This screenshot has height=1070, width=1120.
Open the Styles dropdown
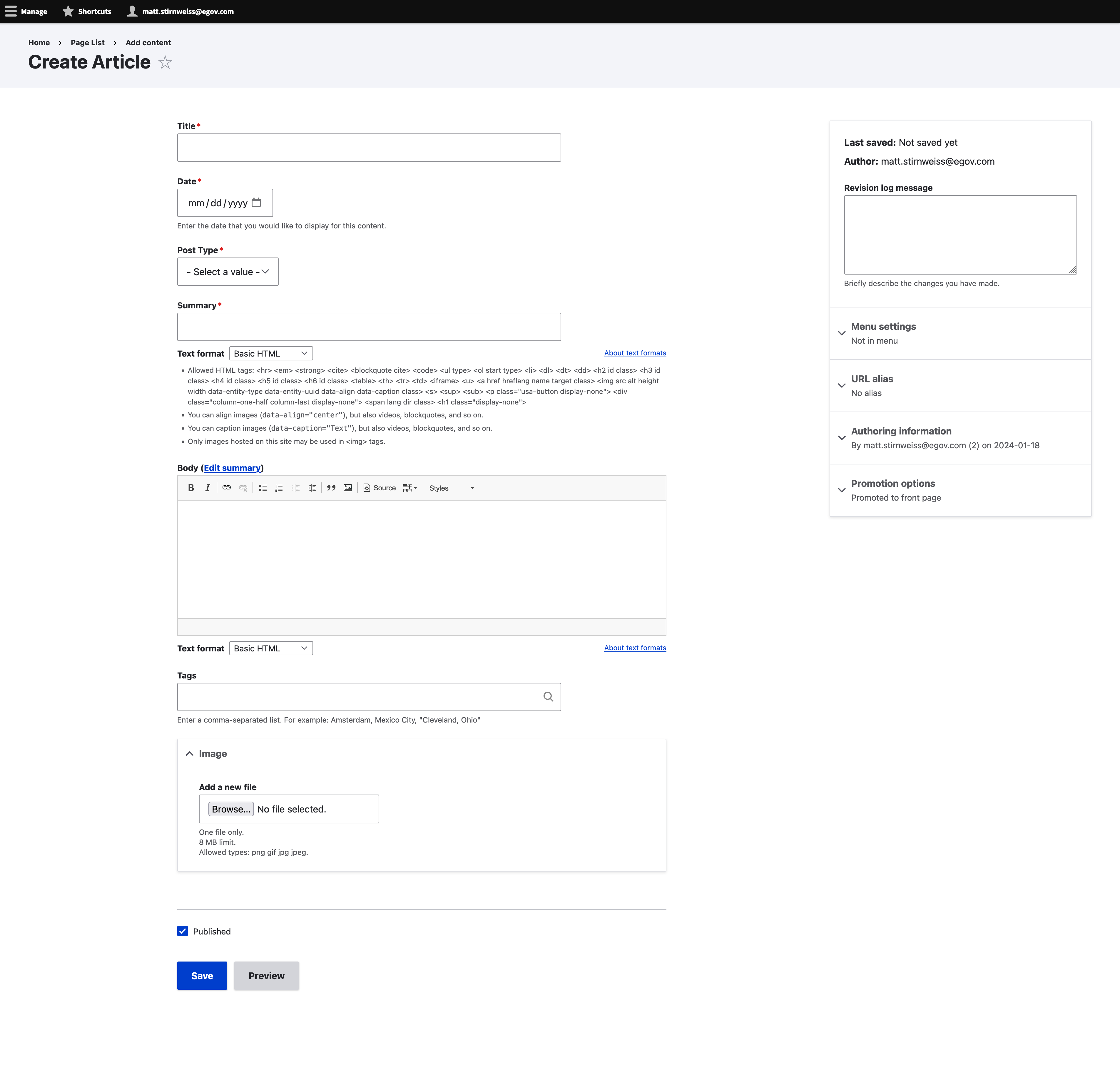(x=451, y=488)
